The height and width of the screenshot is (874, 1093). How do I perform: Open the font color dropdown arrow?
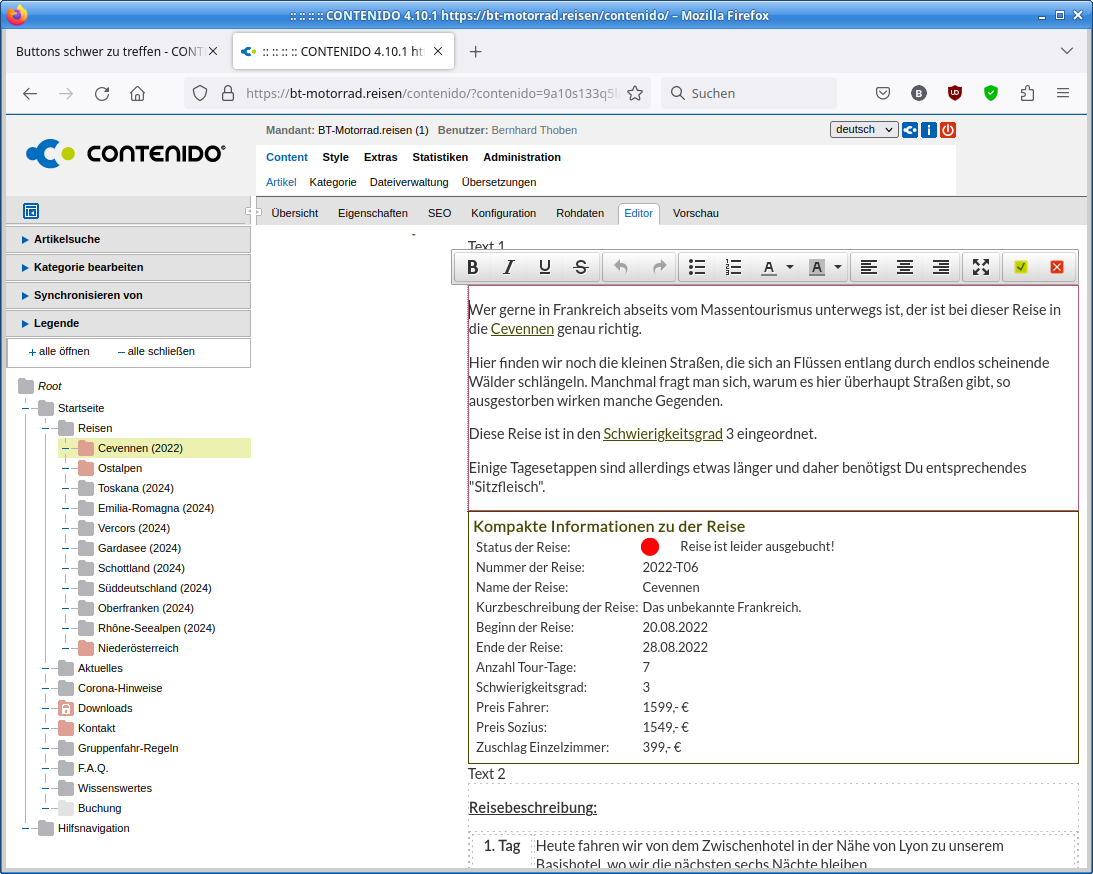(790, 267)
